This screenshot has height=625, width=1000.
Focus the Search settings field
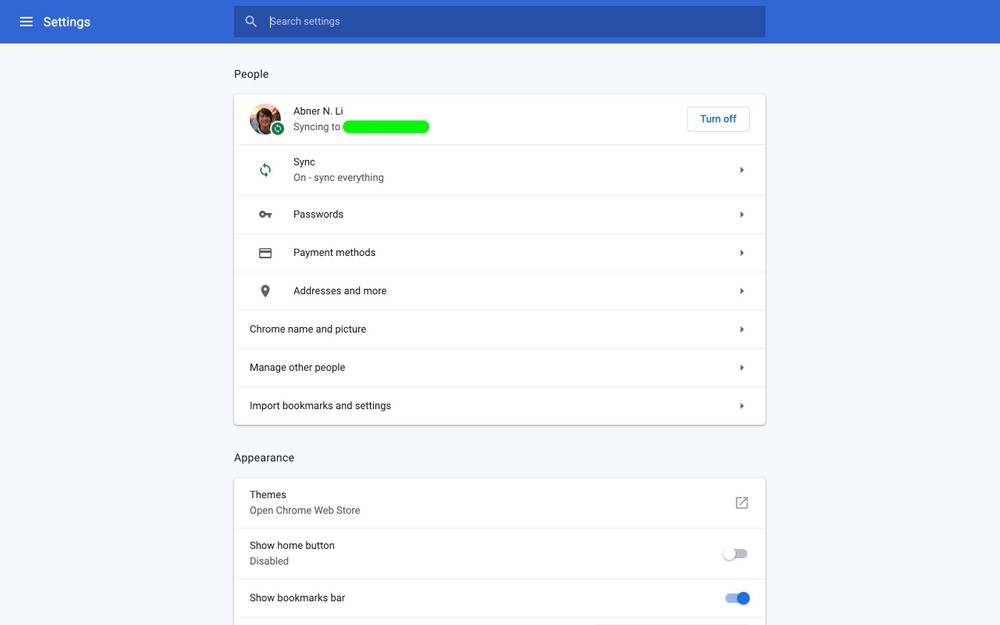[x=499, y=22]
